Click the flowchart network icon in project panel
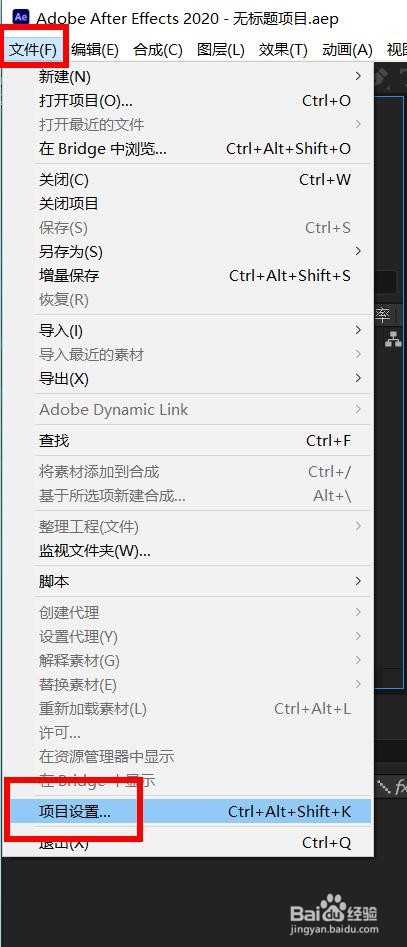The width and height of the screenshot is (407, 947). [x=393, y=340]
